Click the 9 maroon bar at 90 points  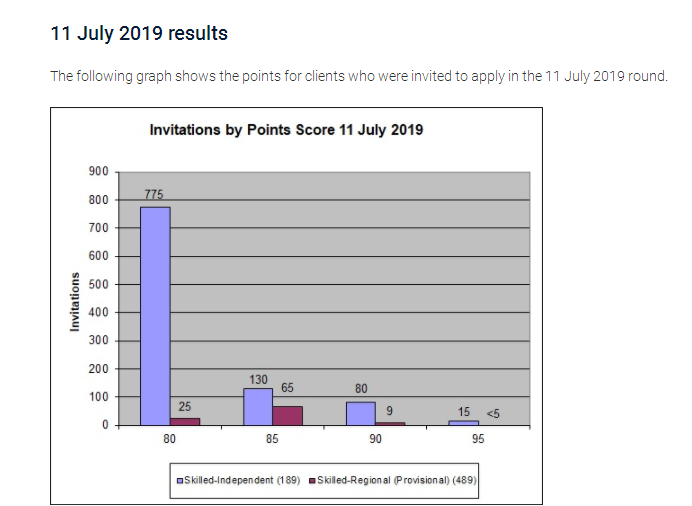tap(390, 424)
